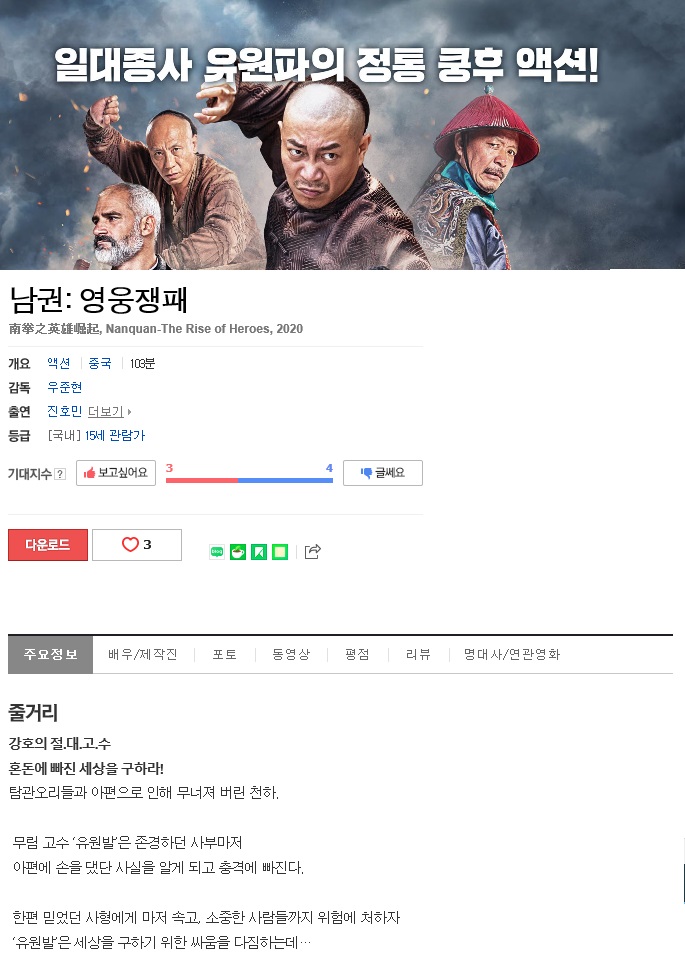Click the movie poster banner image
Screen dimensions: 685x968
(x=342, y=135)
